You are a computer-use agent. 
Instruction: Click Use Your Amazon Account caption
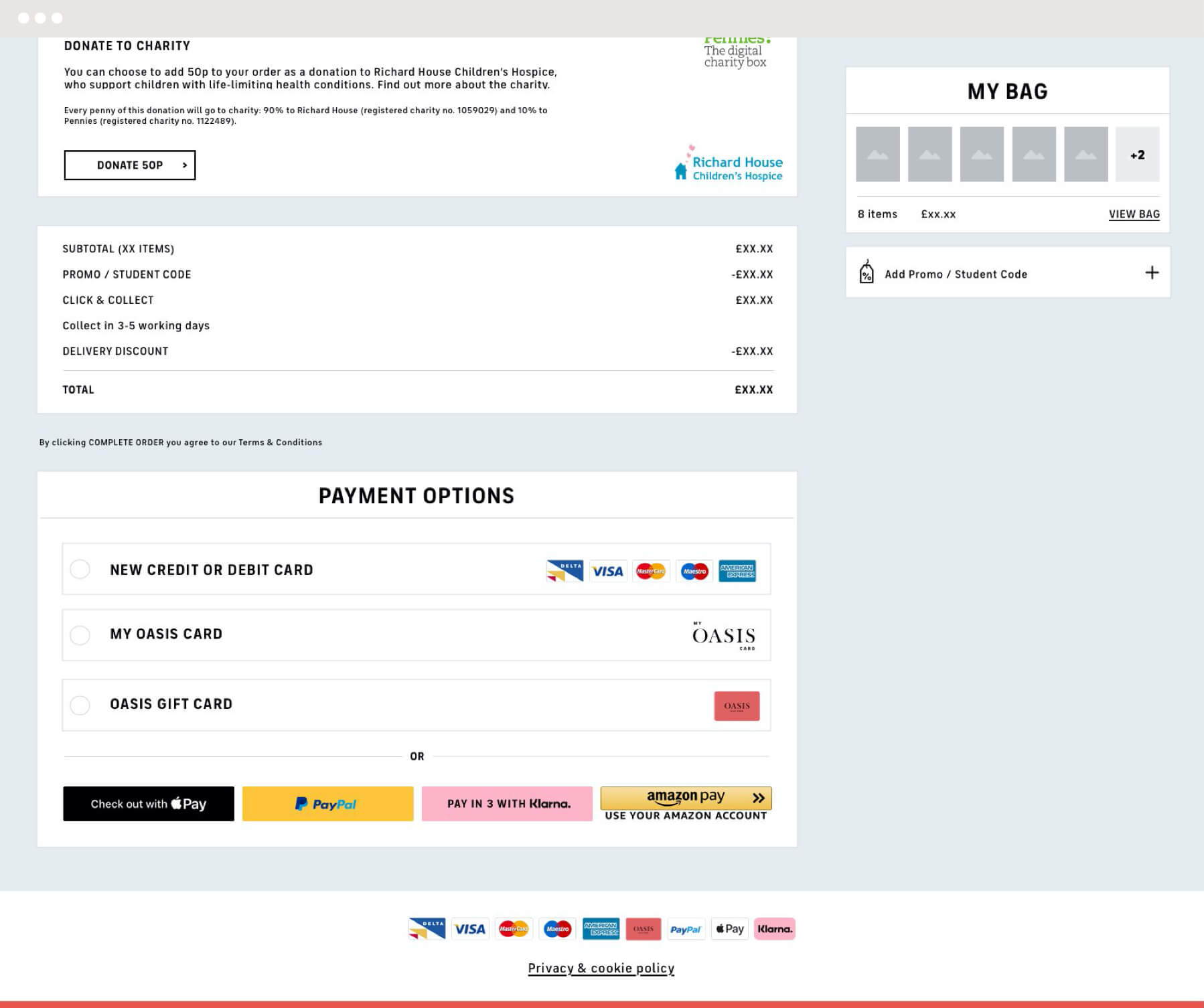coord(686,816)
